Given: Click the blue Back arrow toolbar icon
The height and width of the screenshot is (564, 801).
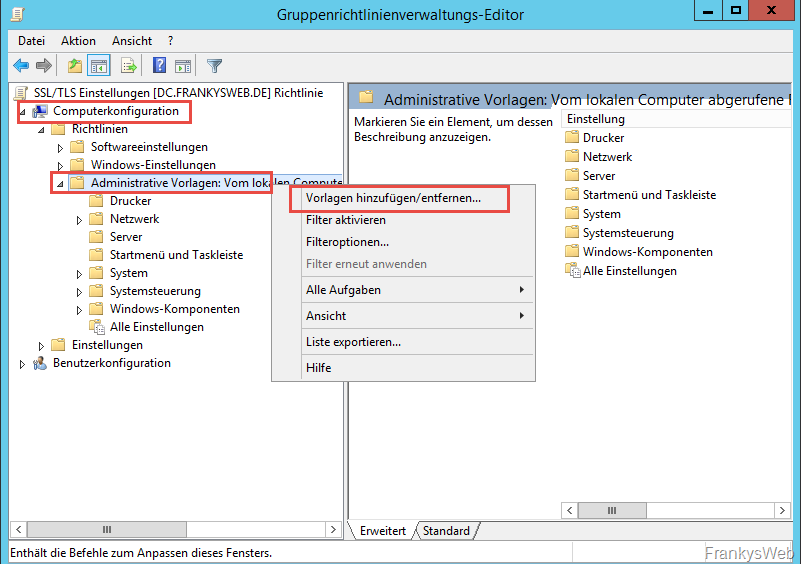Looking at the screenshot, I should (x=21, y=66).
